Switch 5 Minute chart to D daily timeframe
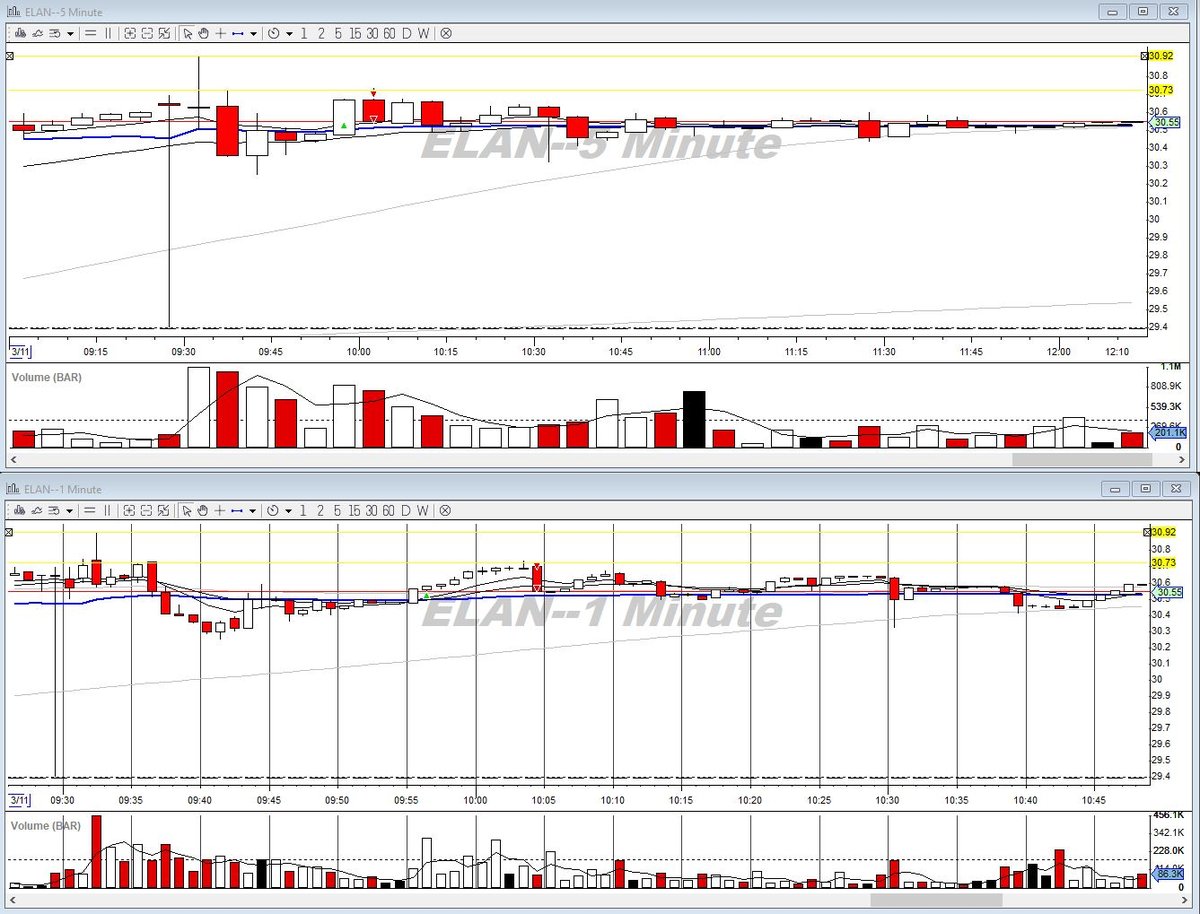Image resolution: width=1200 pixels, height=914 pixels. point(407,34)
